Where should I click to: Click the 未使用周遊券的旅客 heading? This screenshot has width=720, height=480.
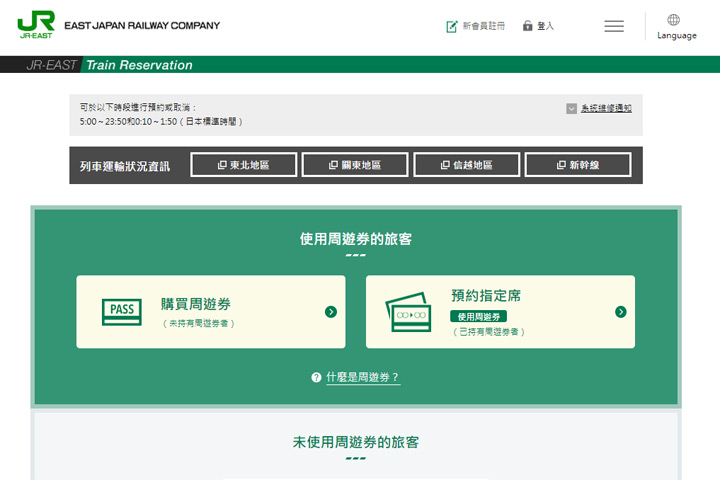[x=356, y=442]
